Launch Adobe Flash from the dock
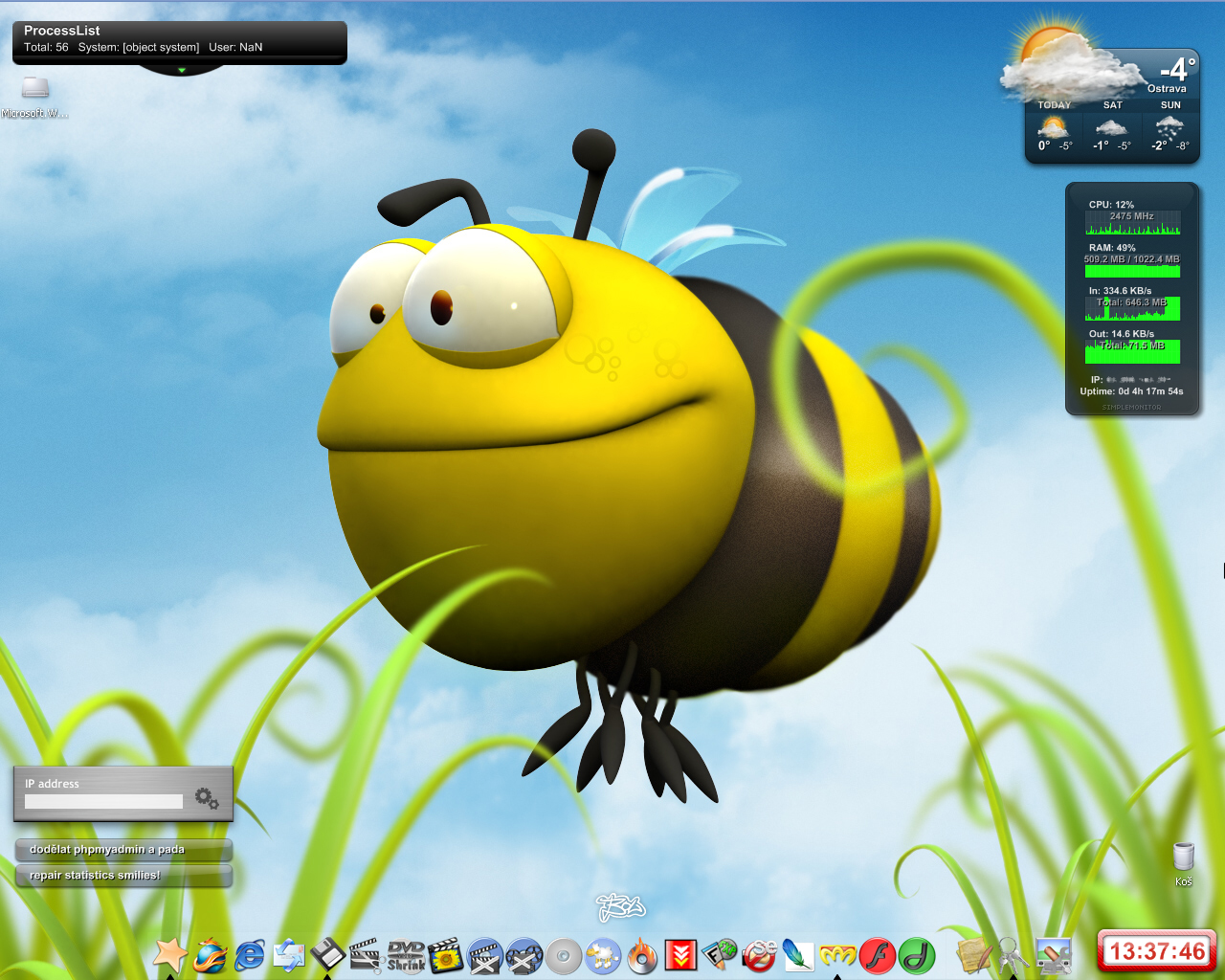The width and height of the screenshot is (1225, 980). click(877, 955)
